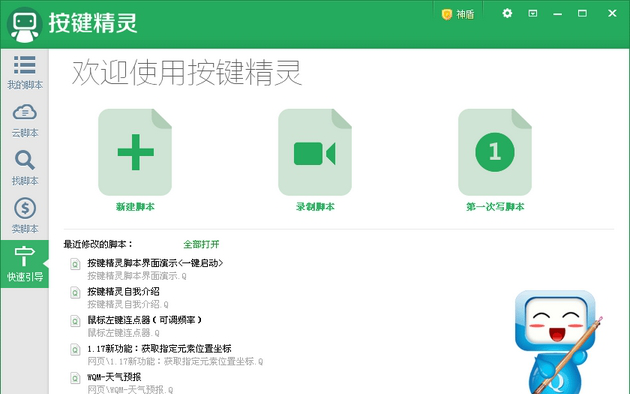
Task: Click the 新建脚本 plus document icon
Action: tap(135, 152)
